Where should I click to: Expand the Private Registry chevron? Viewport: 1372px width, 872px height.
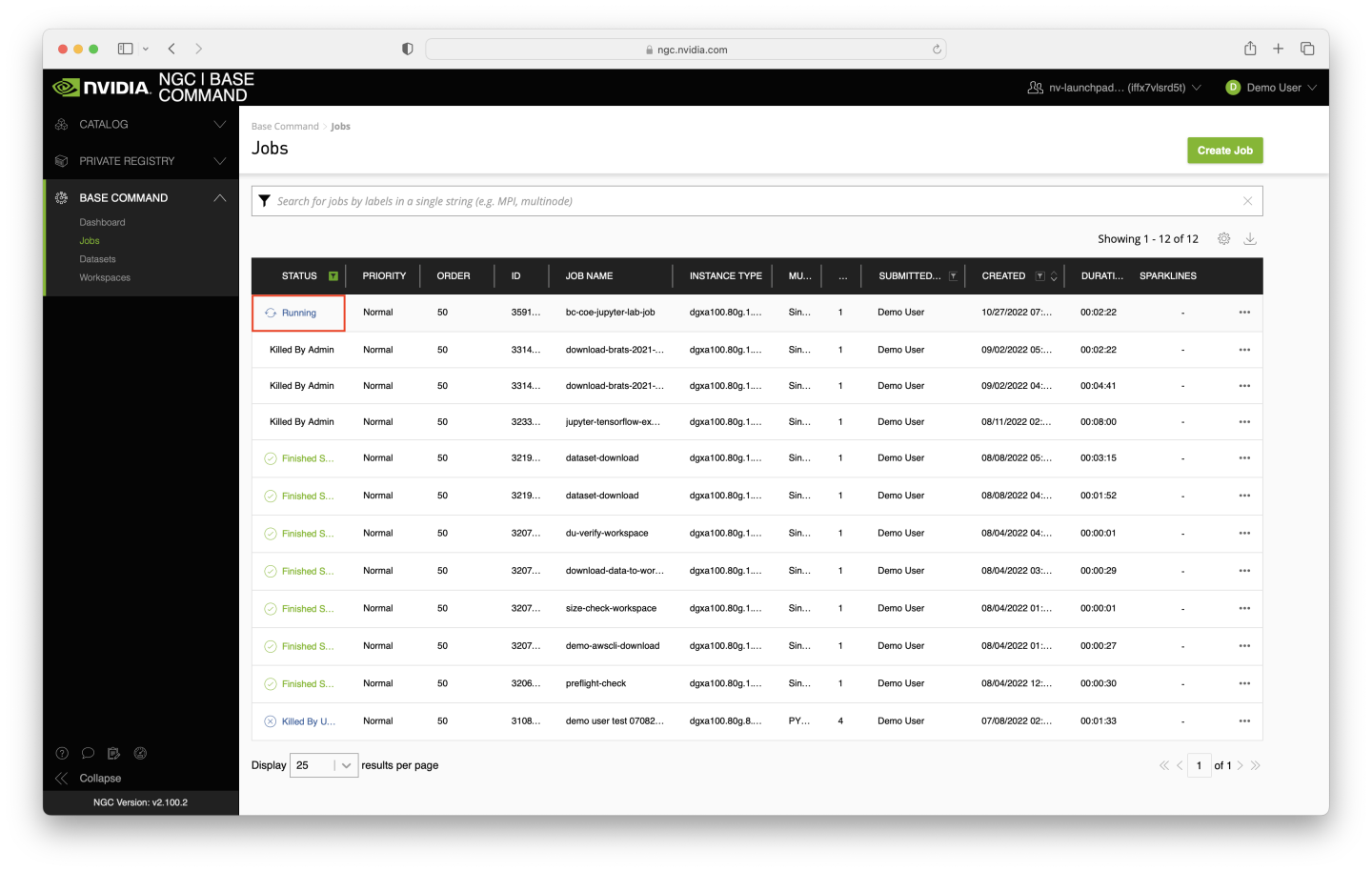(x=220, y=161)
